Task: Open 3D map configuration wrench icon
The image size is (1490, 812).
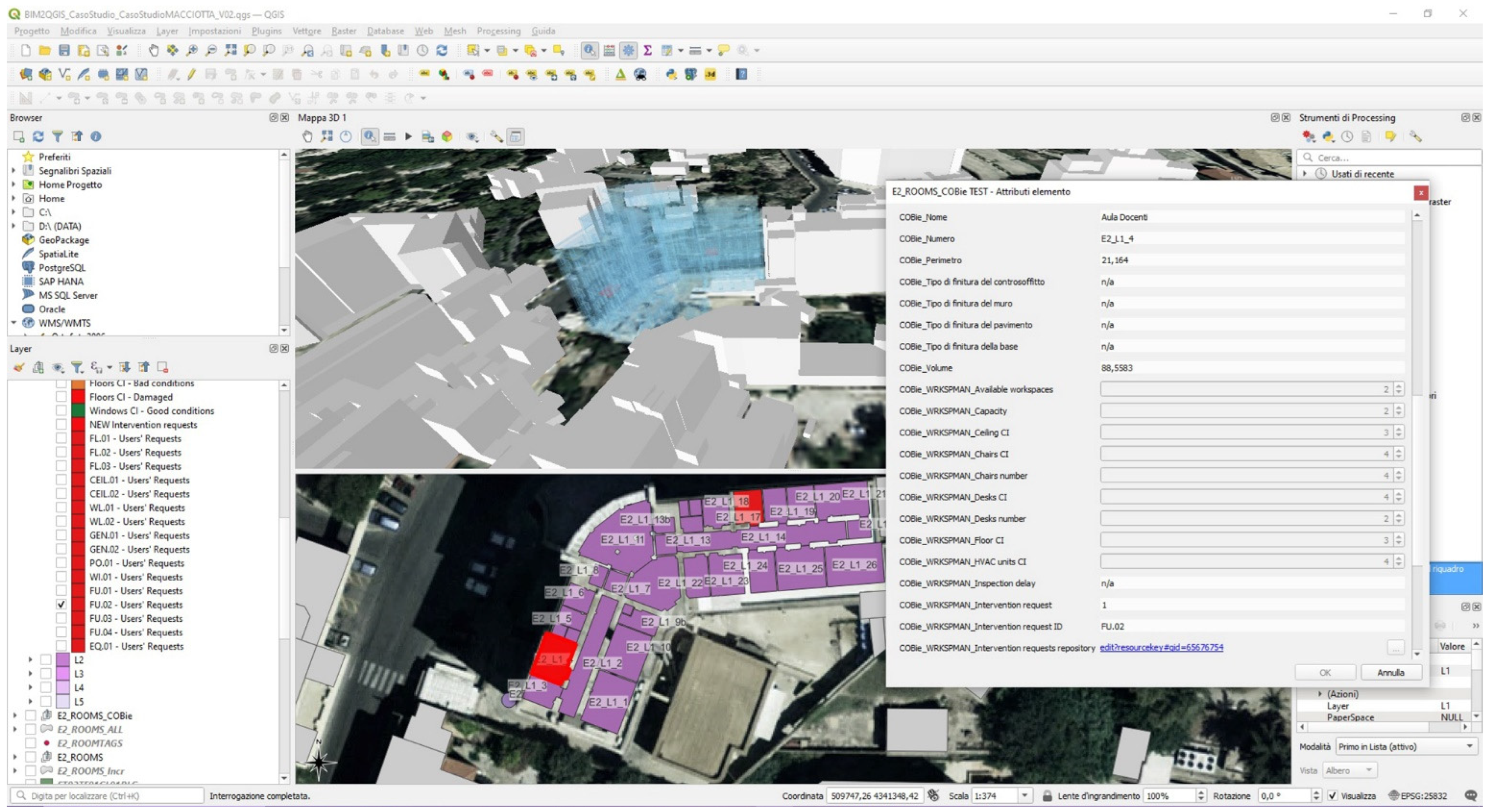Action: coord(496,137)
